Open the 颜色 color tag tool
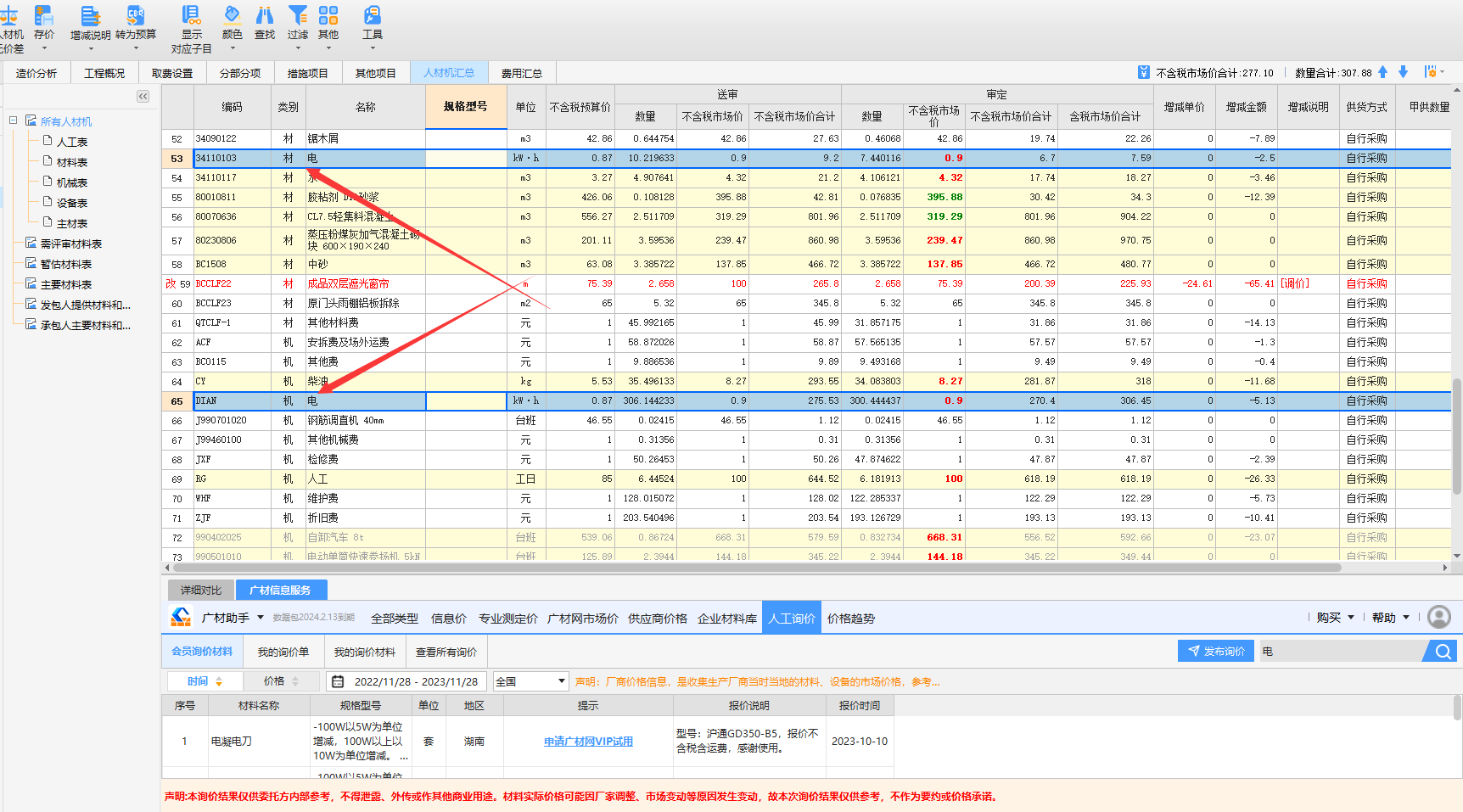 (232, 15)
